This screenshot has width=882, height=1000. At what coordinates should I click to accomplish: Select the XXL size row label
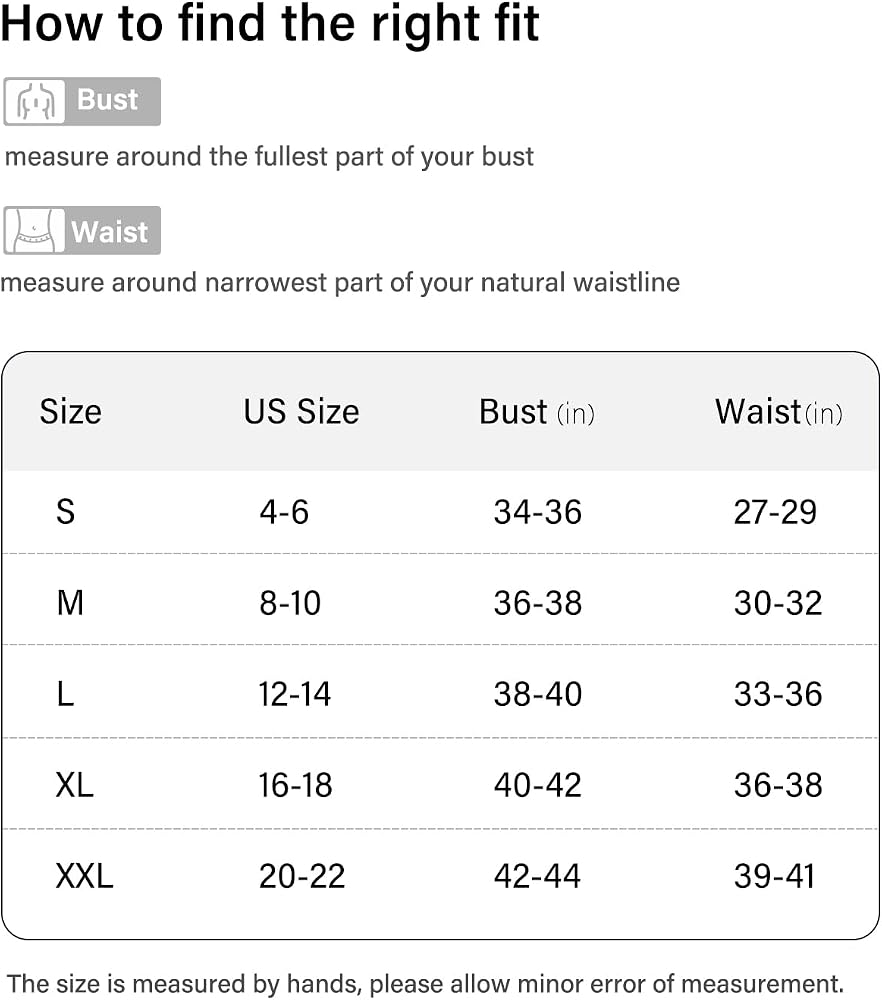85,876
